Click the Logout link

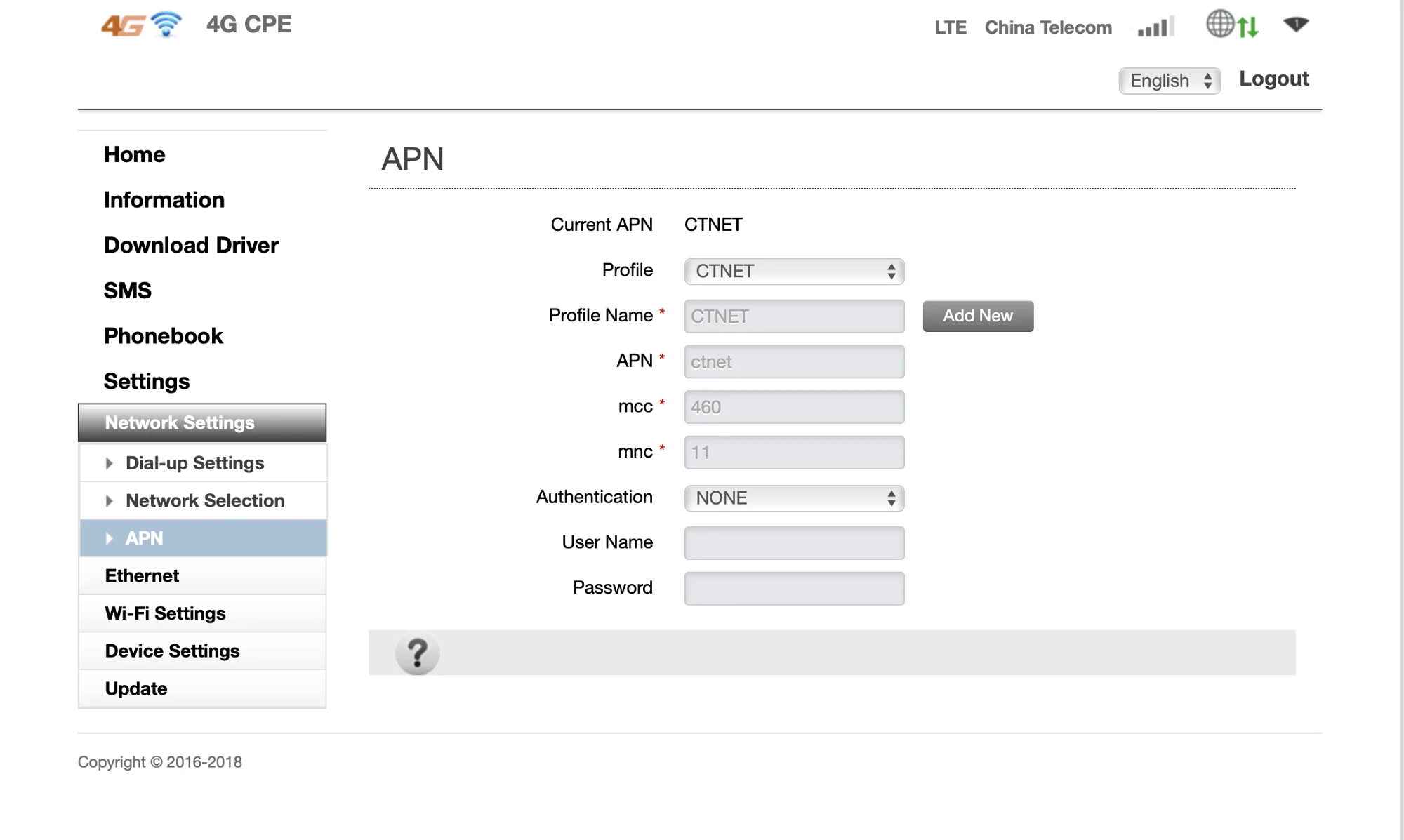click(x=1273, y=79)
